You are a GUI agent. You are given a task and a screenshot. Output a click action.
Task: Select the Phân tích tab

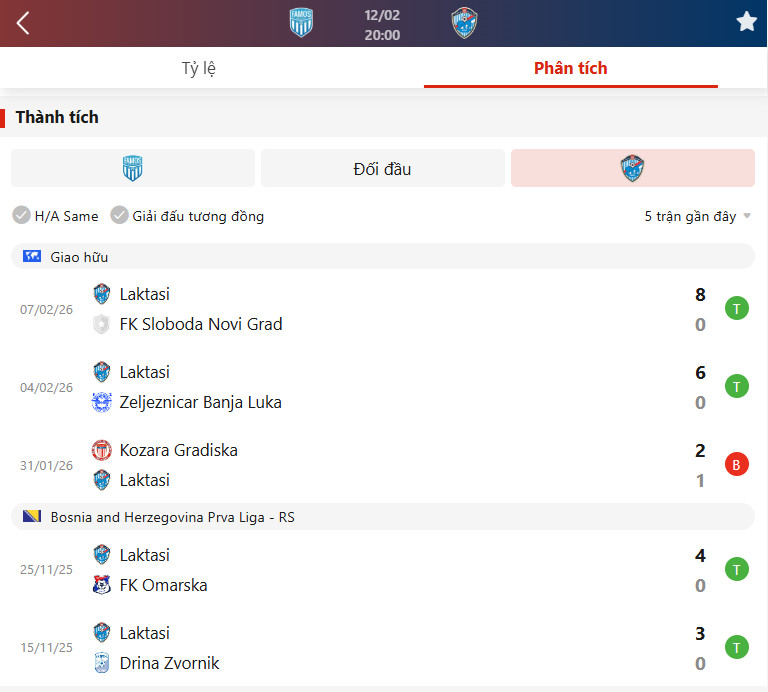[571, 68]
